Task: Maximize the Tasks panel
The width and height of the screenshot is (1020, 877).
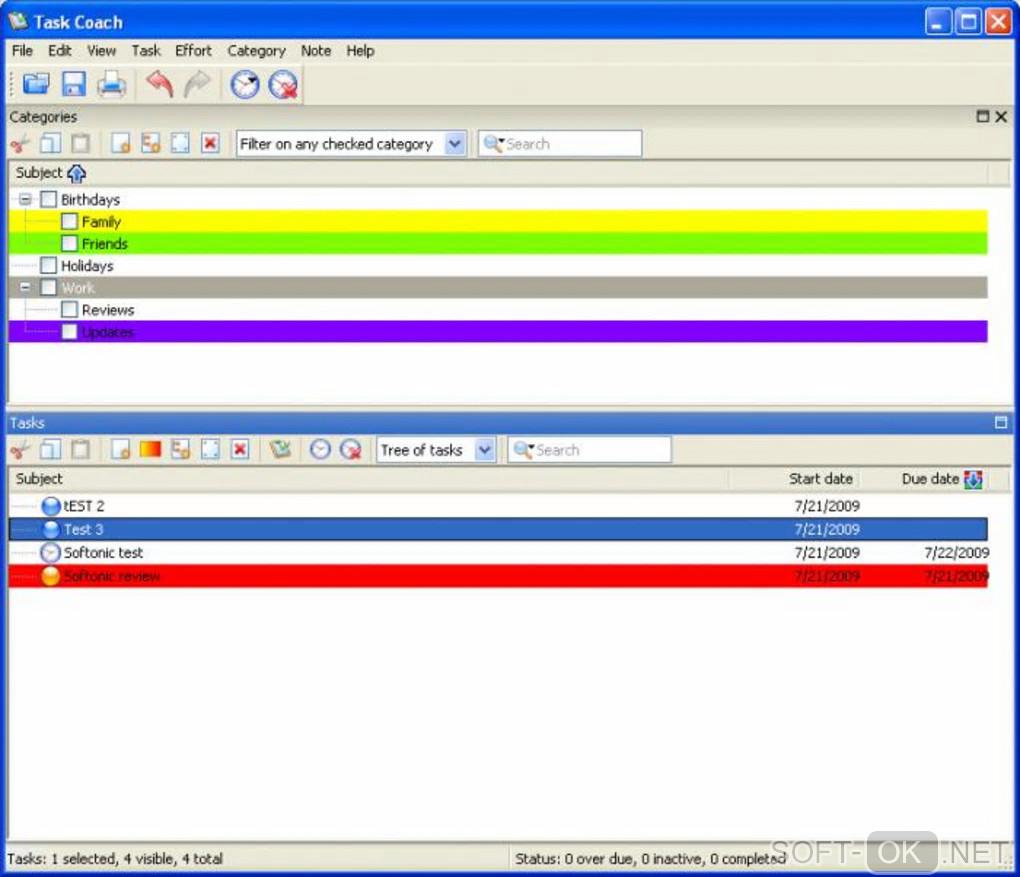Action: (x=1001, y=423)
